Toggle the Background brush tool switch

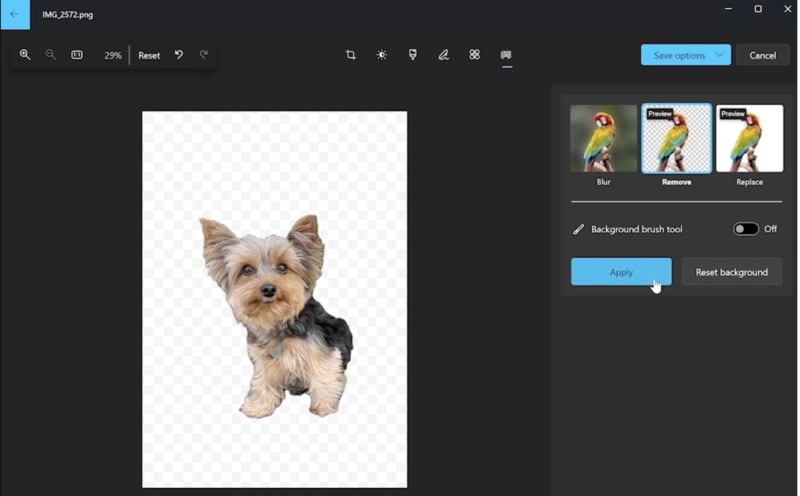click(x=745, y=229)
